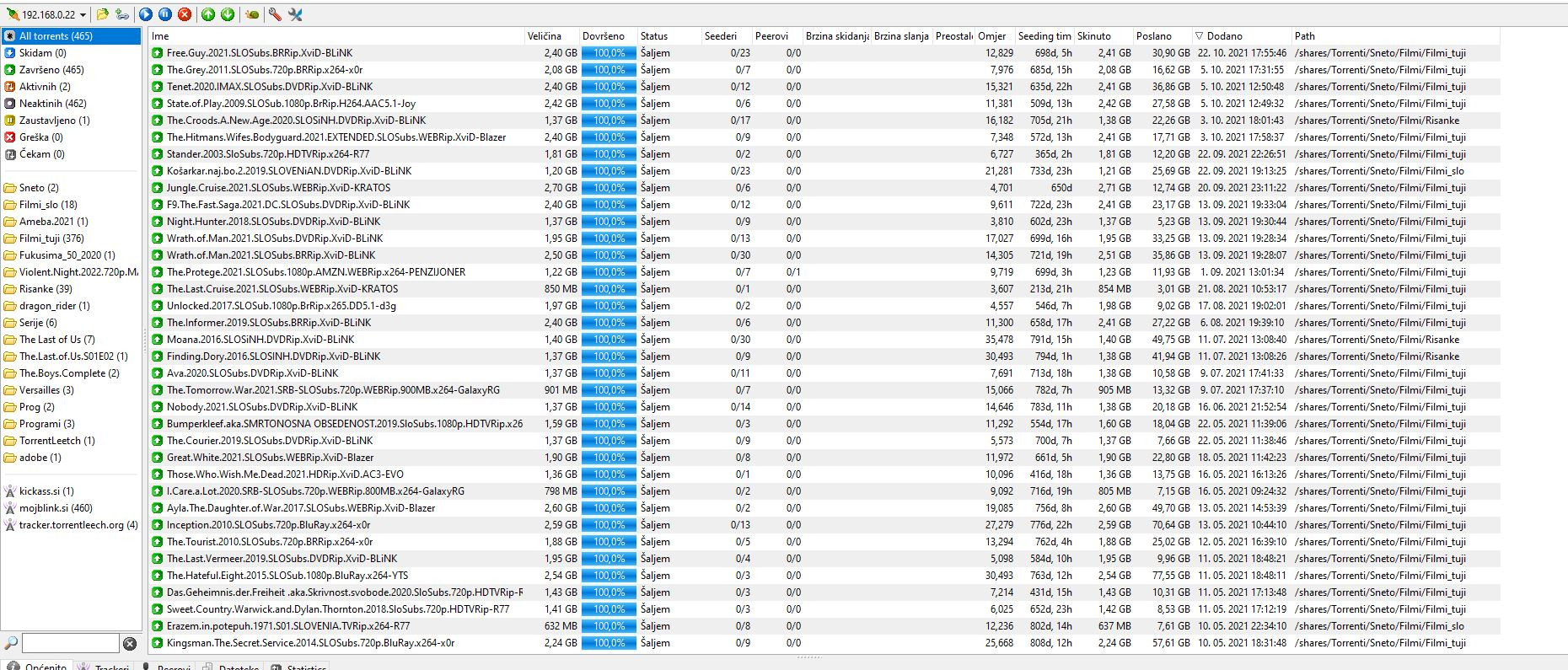Switch to the Statistics tab
This screenshot has height=670, width=1568.
(299, 666)
